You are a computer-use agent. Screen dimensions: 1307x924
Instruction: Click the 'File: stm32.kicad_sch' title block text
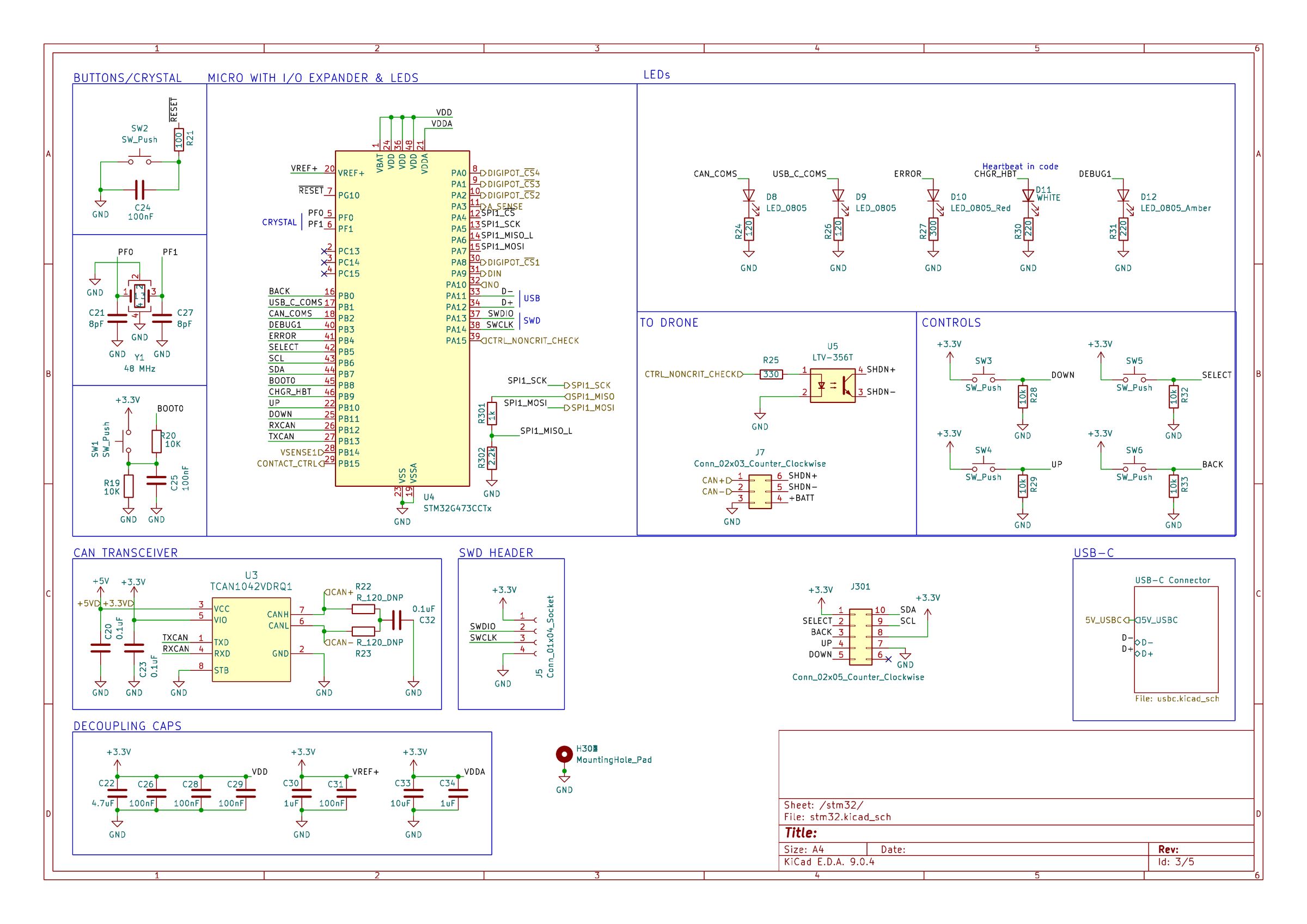click(x=838, y=817)
